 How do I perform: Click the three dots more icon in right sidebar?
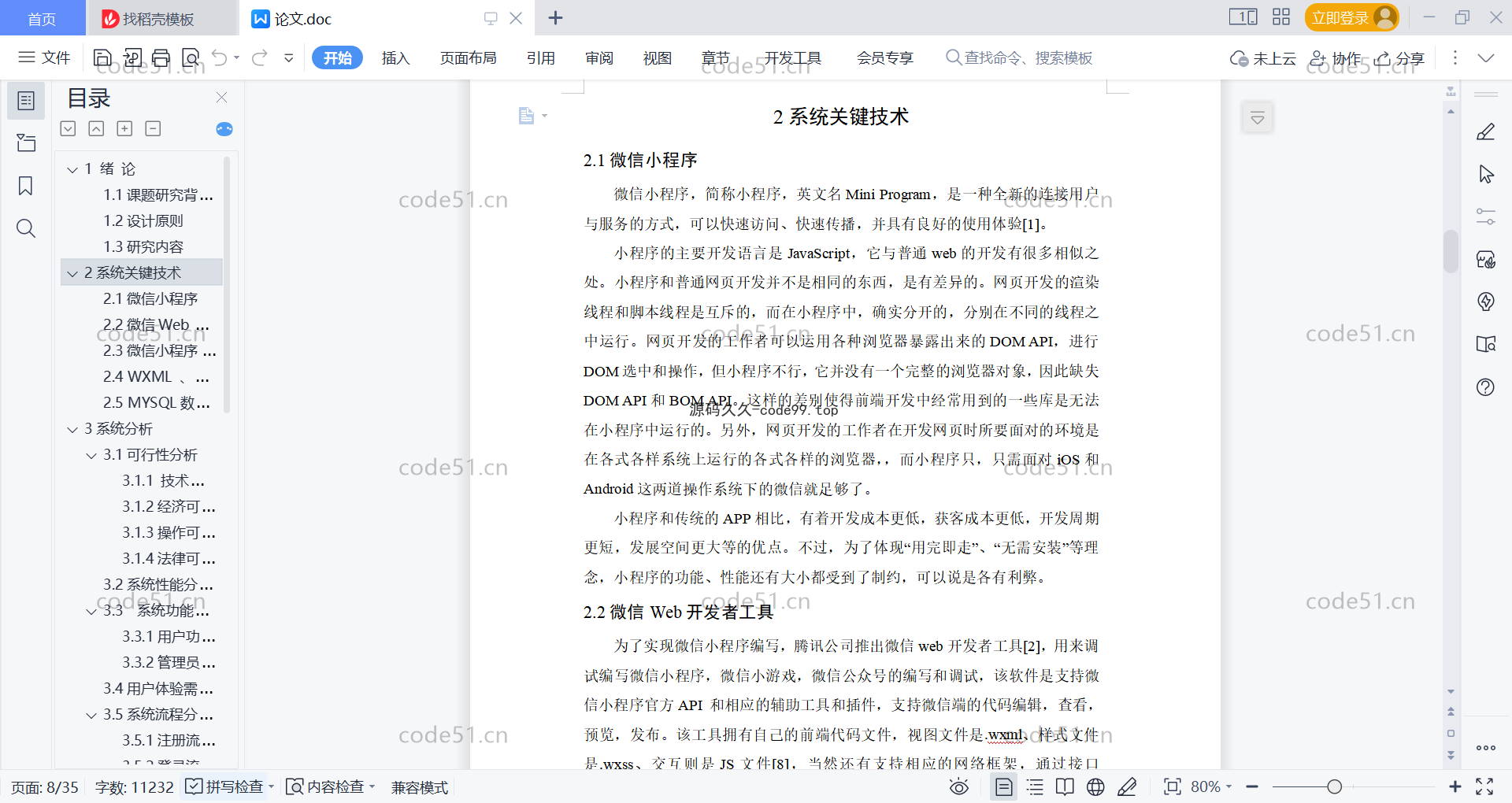[1486, 748]
